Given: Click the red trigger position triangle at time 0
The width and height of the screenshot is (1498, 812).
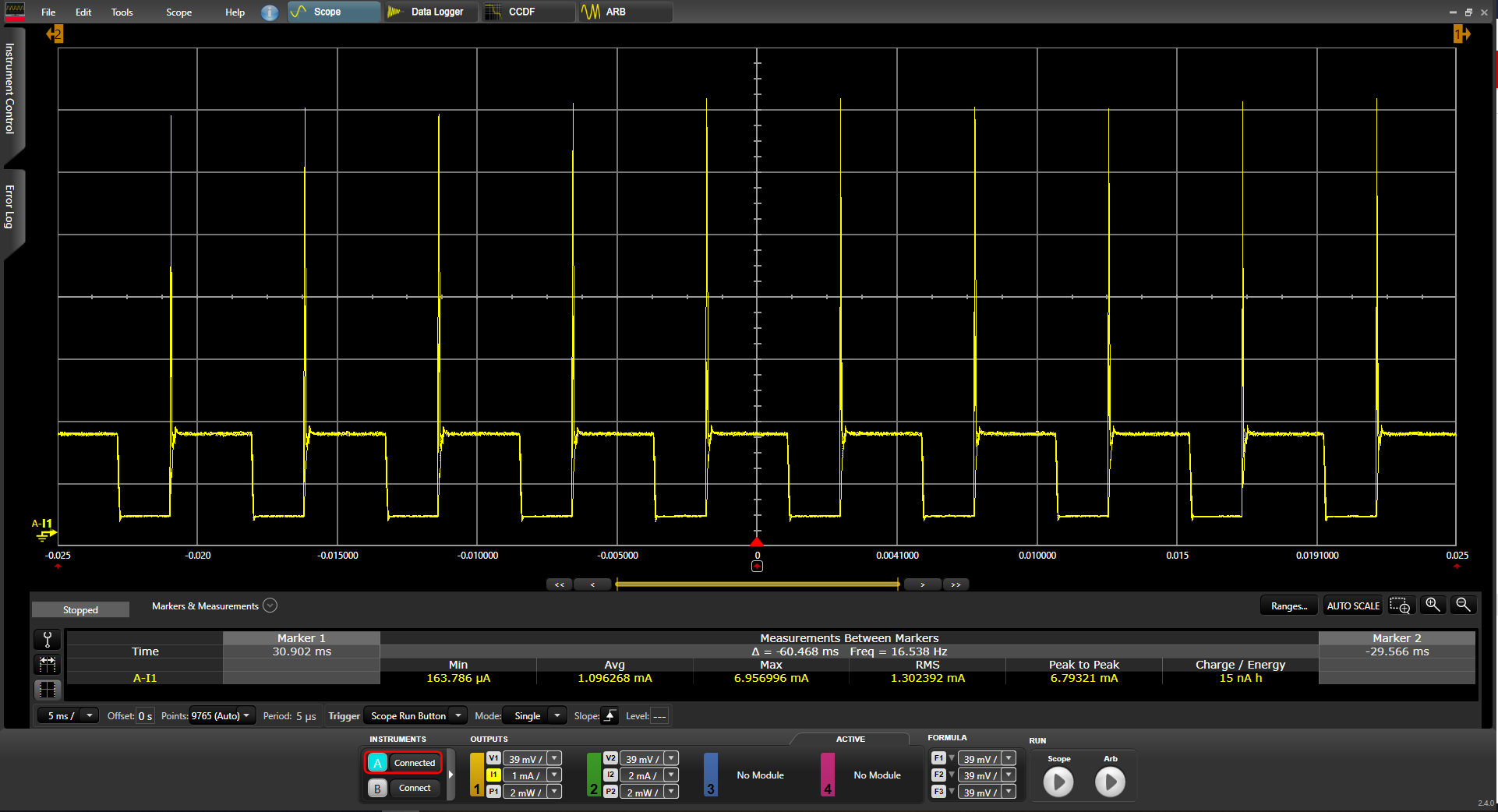Looking at the screenshot, I should tap(757, 542).
